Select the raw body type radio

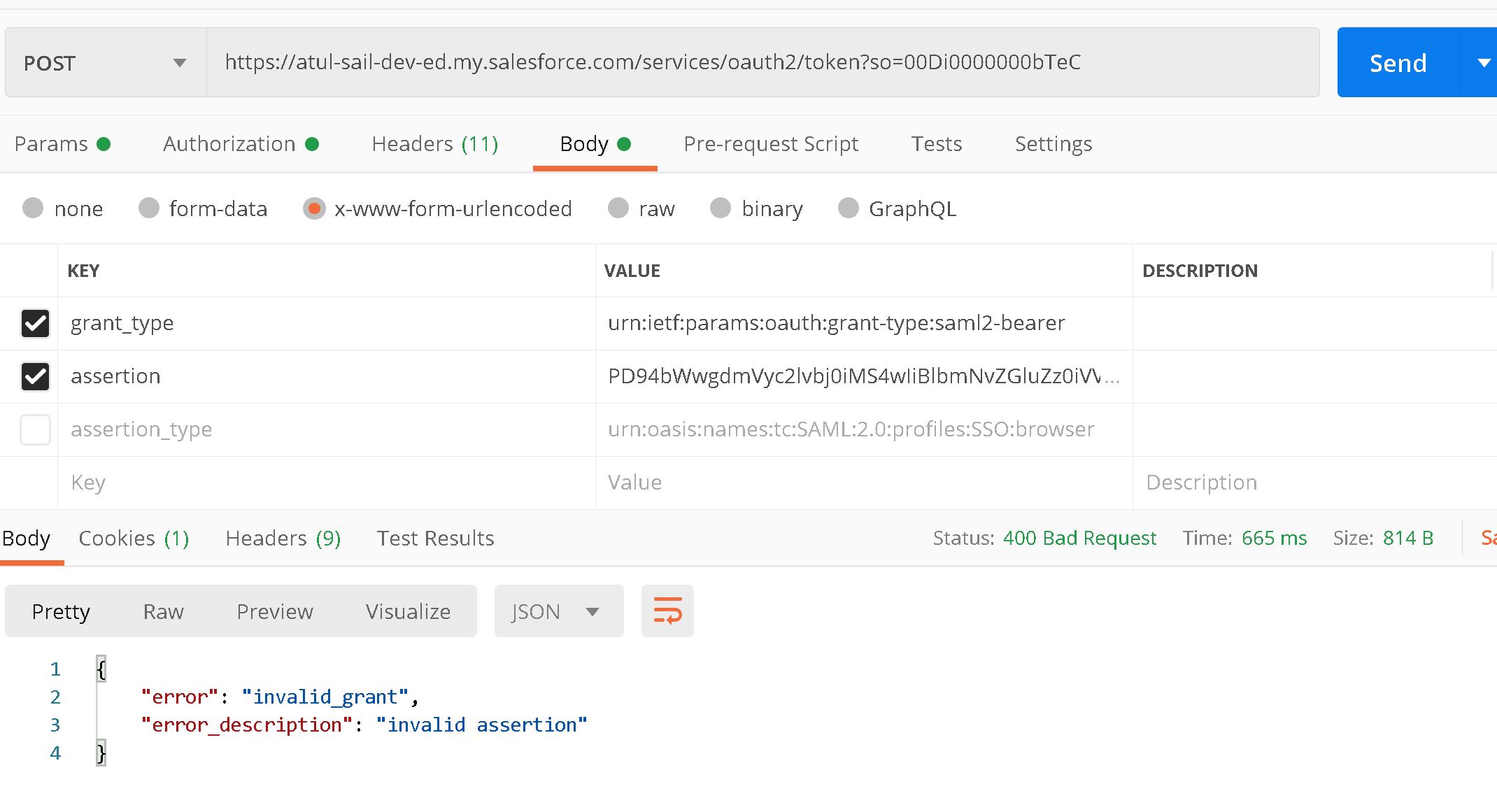pyautogui.click(x=618, y=208)
